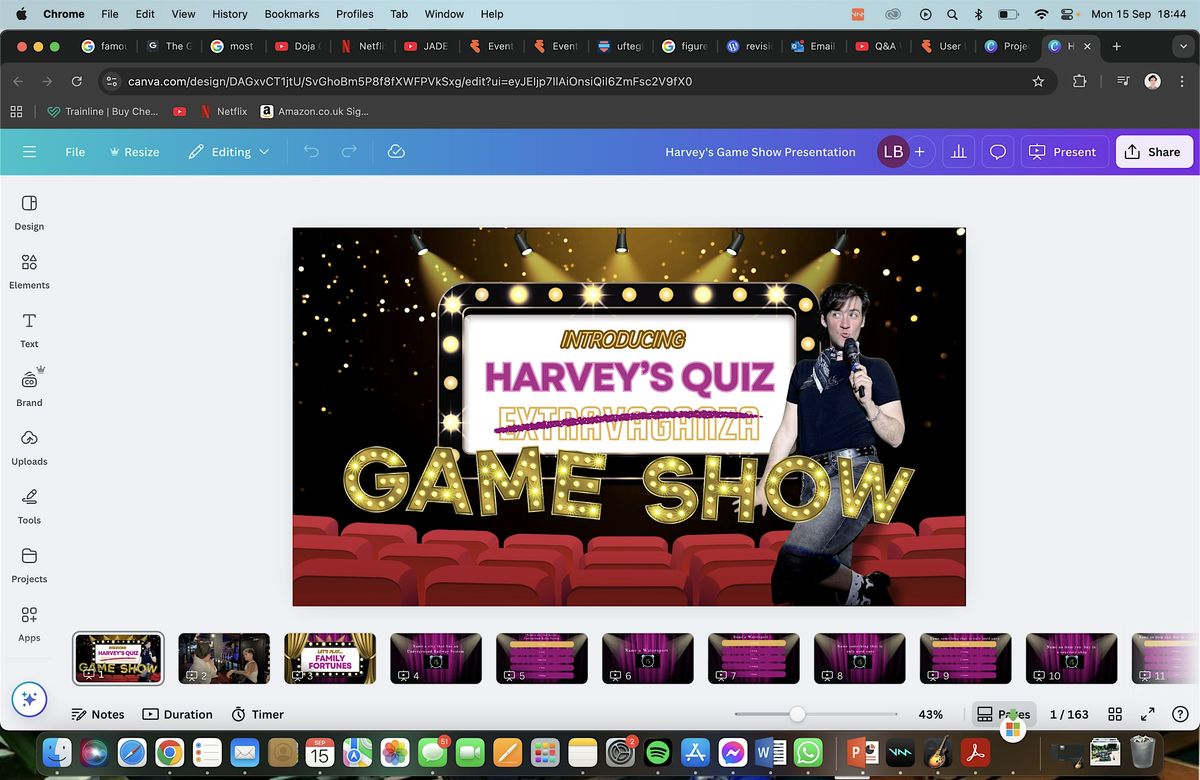Open the Chrome menu in the menu bar
Viewport: 1200px width, 780px height.
tap(63, 14)
